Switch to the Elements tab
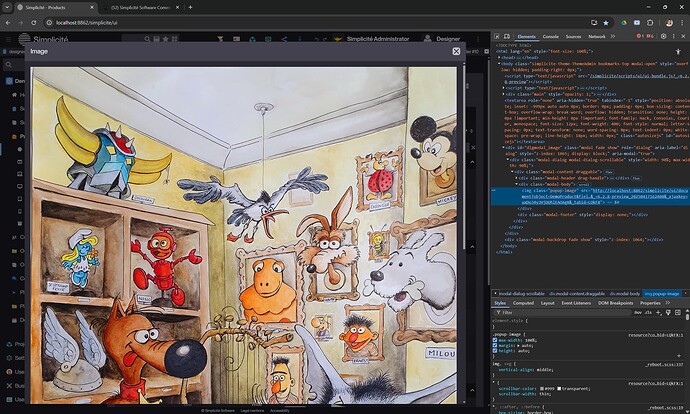 tap(526, 37)
